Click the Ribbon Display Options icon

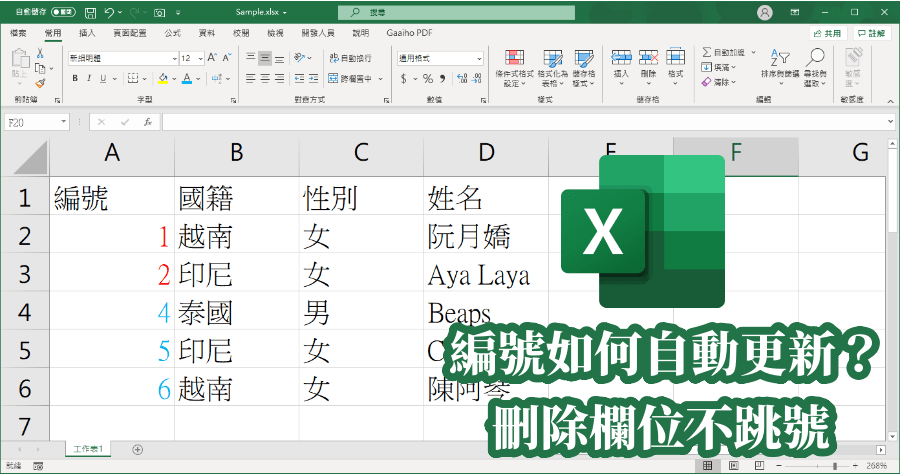tap(795, 12)
